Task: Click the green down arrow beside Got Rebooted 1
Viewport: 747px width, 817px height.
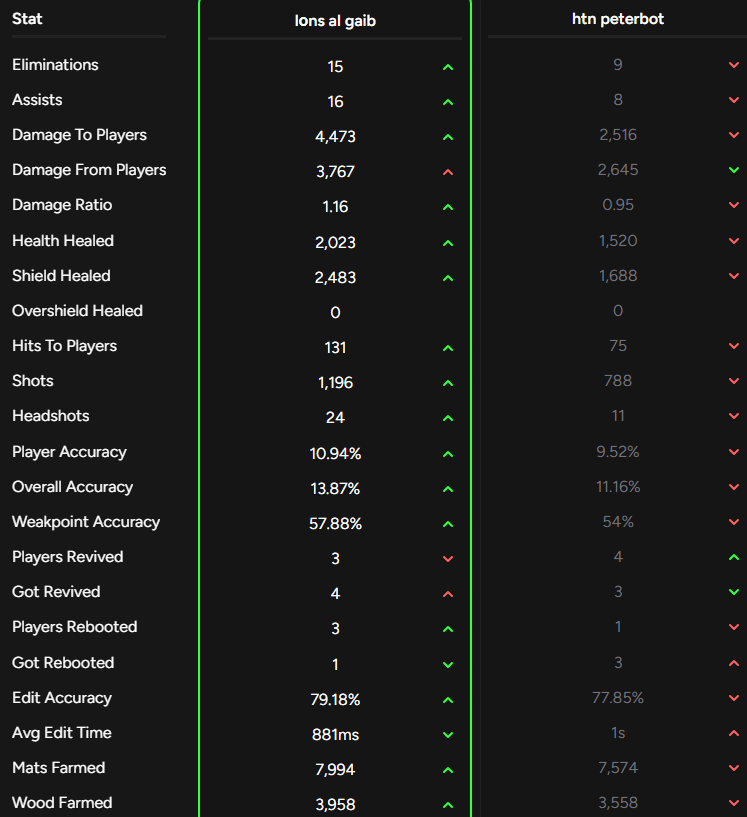Action: click(x=447, y=665)
